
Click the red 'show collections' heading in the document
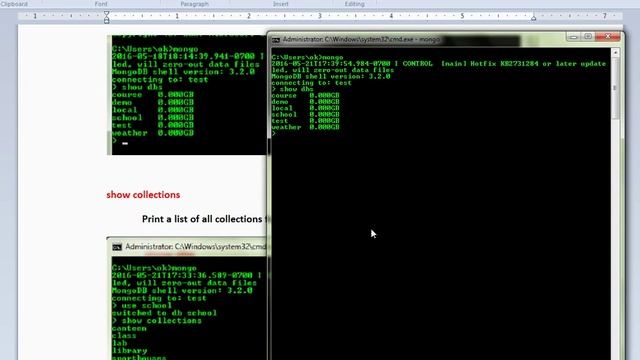(x=143, y=195)
